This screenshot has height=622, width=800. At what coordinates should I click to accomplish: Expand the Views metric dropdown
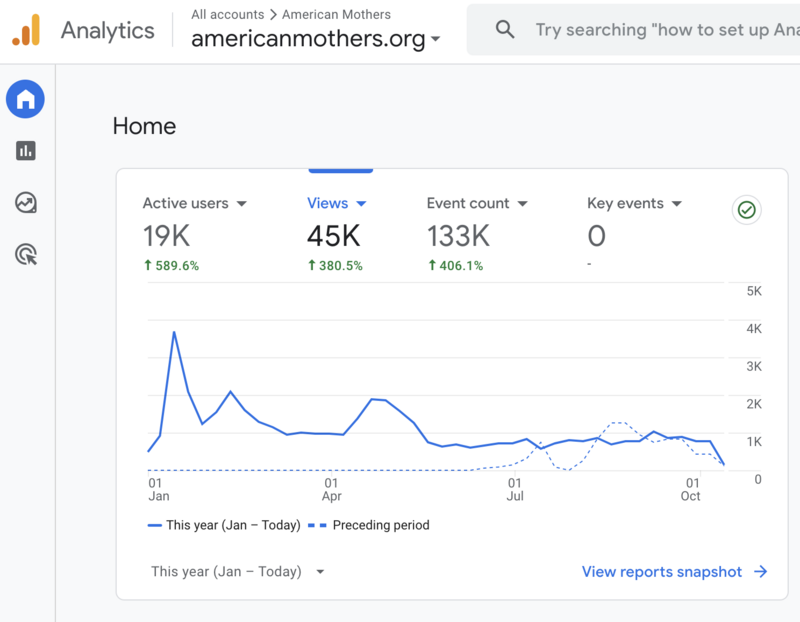click(x=361, y=204)
